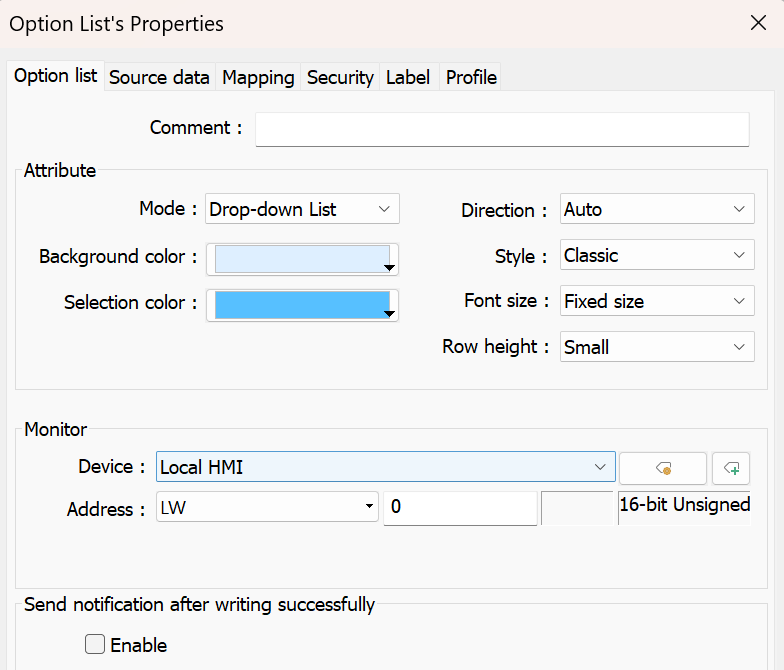This screenshot has height=670, width=784.
Task: Switch to the Source data tab
Action: (x=160, y=78)
